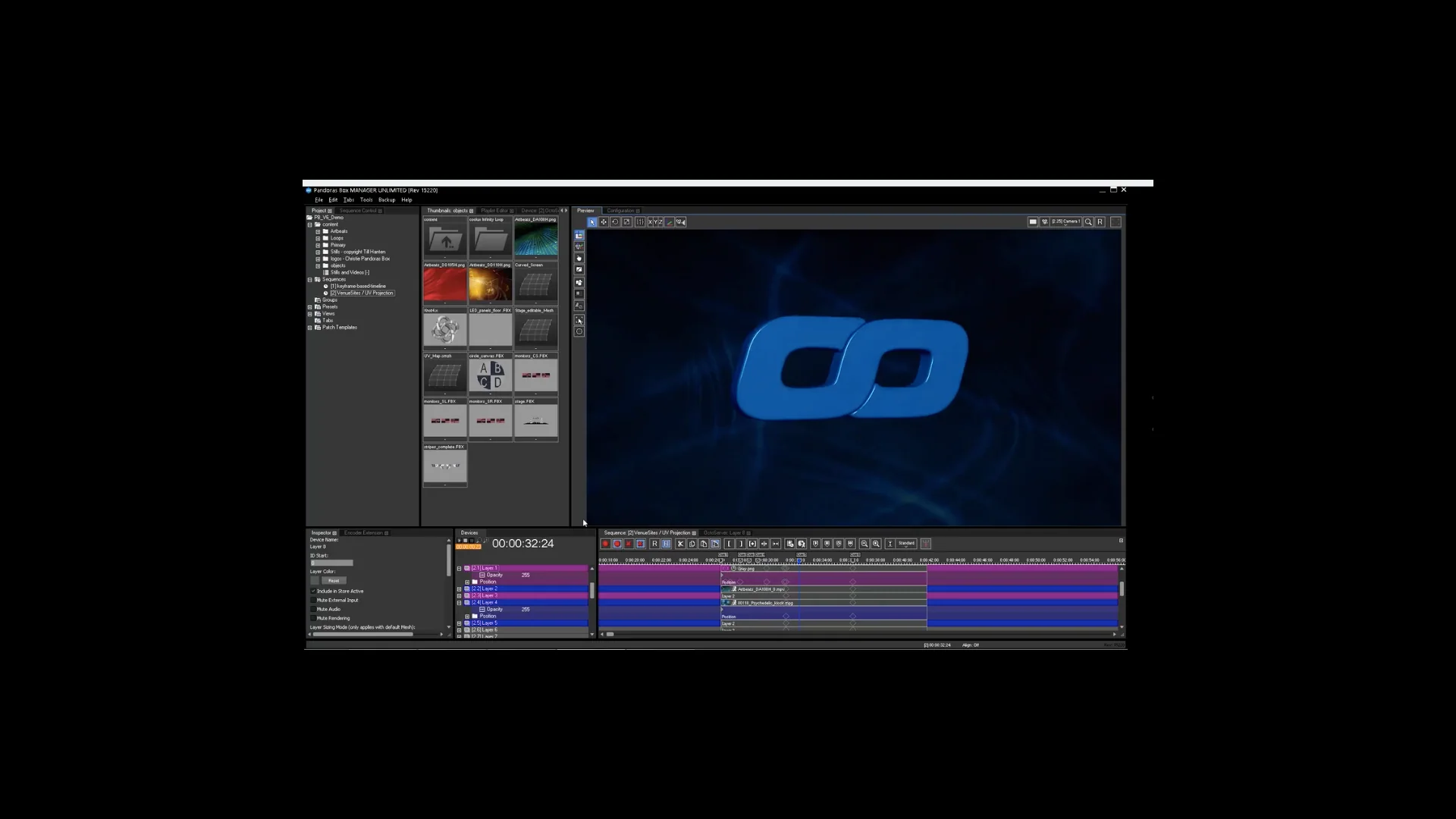
Task: Expand the Loops folder
Action: tap(318, 239)
